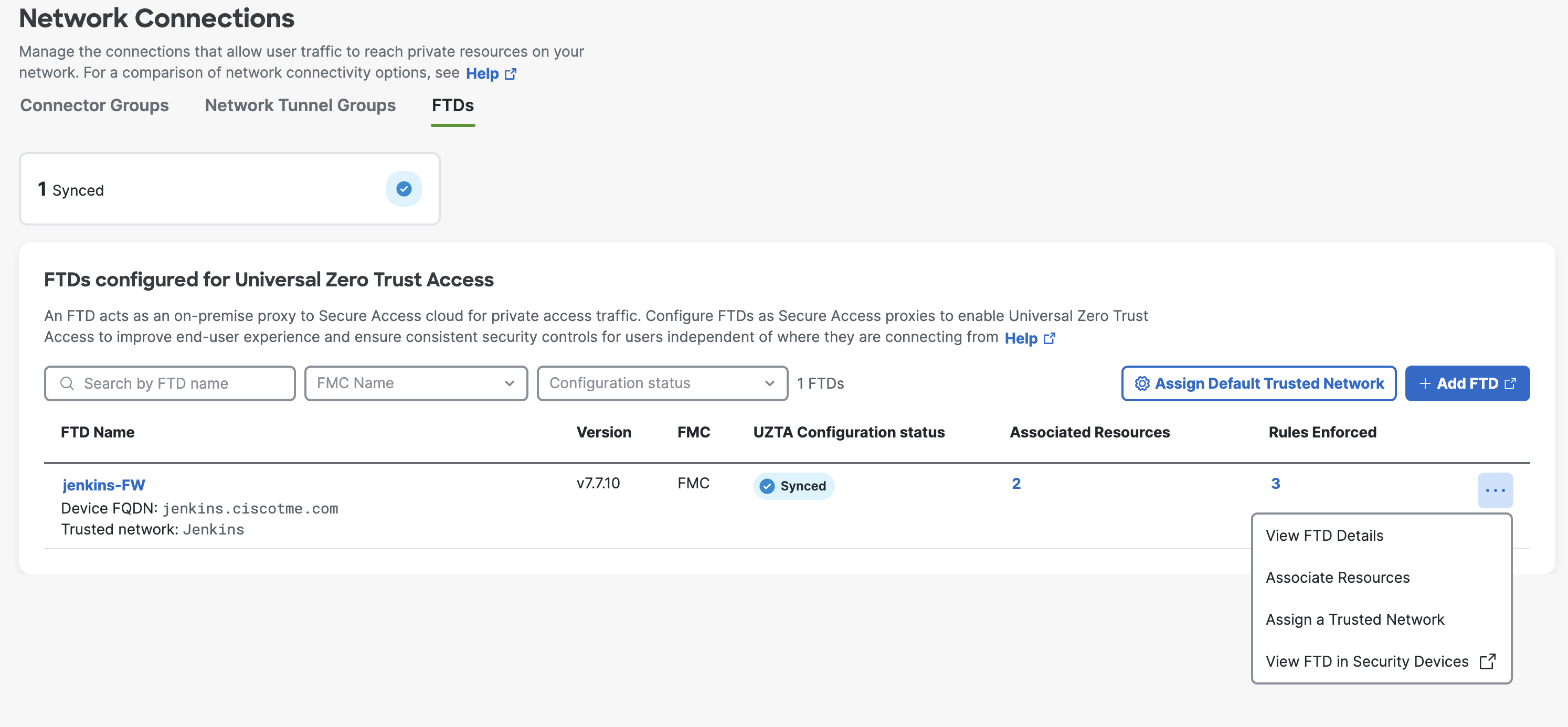The height and width of the screenshot is (727, 1568).
Task: Click the external link icon next to View FTD in Security Devices
Action: point(1487,661)
